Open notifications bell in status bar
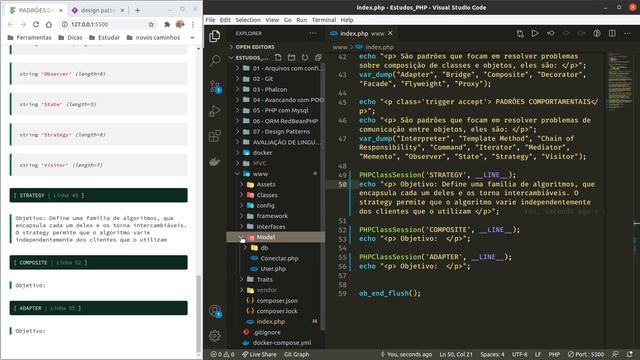Viewport: 640px width, 360px height. 630,354
